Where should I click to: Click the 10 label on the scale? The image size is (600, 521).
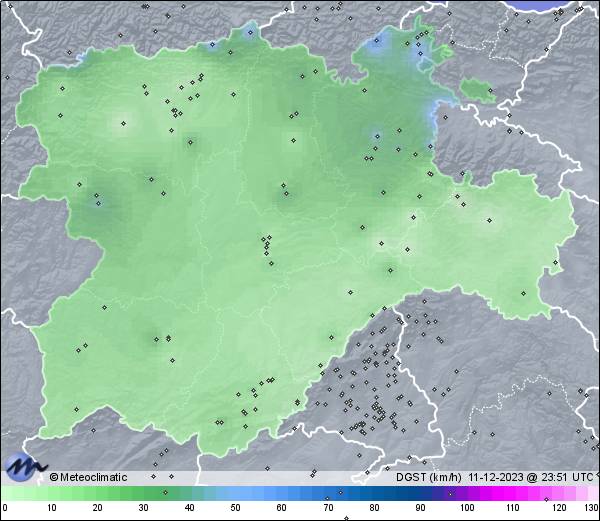(52, 508)
